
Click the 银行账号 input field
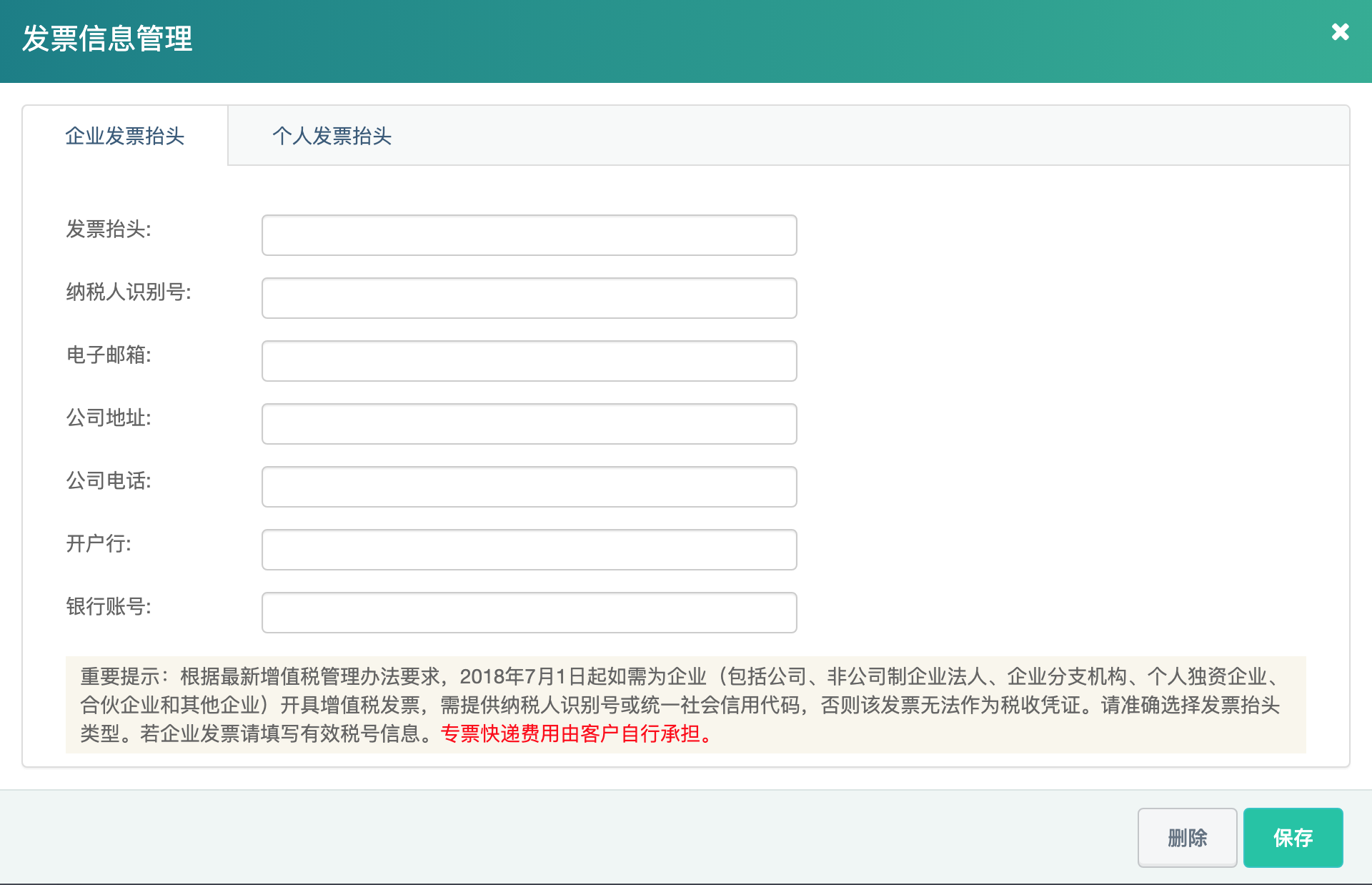529,612
